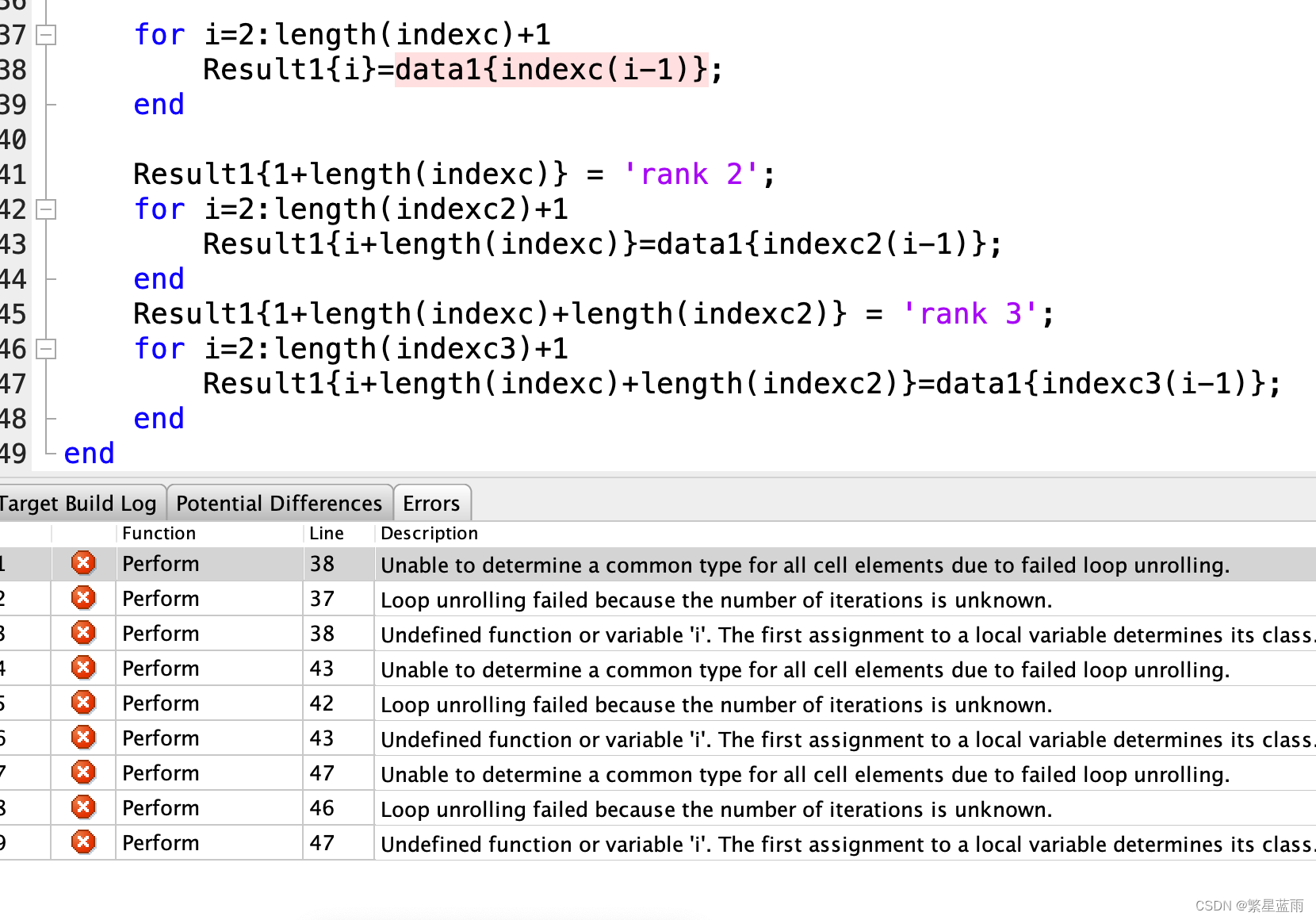Click the red error icon in row 1

83,563
